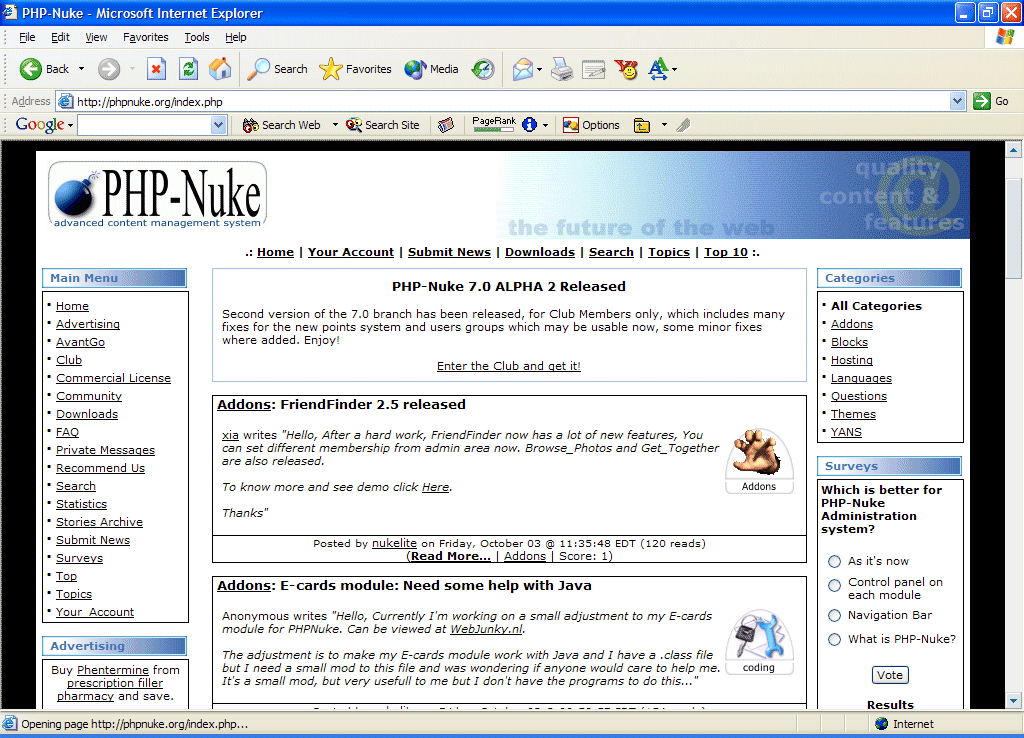Open the Google logo menu arrow

(x=70, y=125)
